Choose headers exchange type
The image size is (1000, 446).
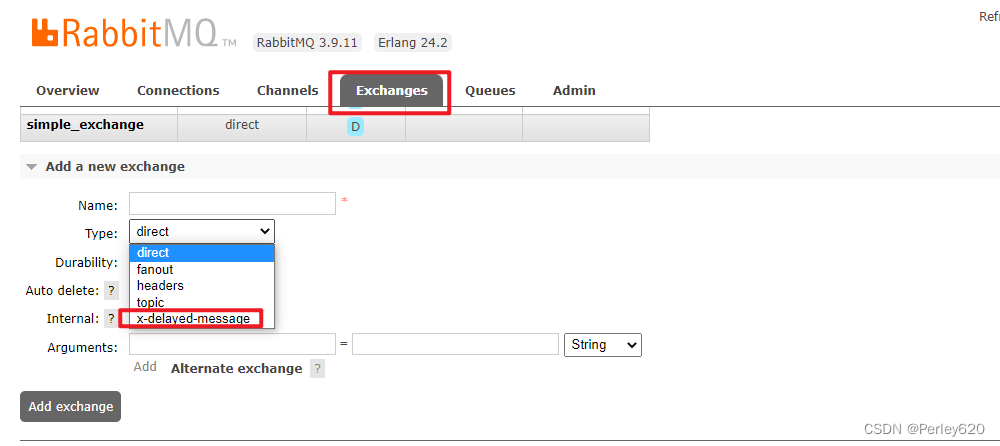click(202, 286)
